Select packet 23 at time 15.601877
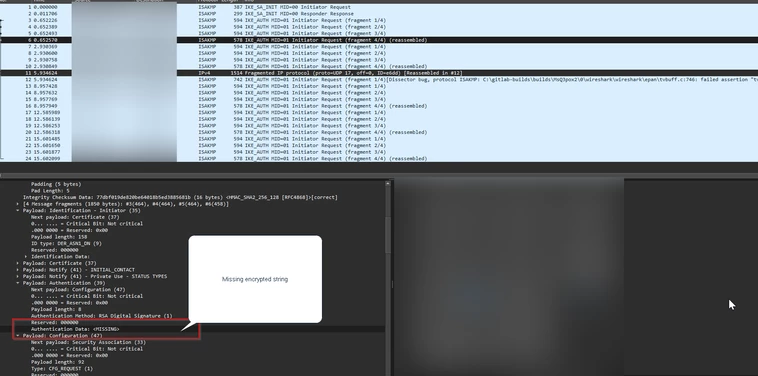This screenshot has width=758, height=376. [x=379, y=152]
